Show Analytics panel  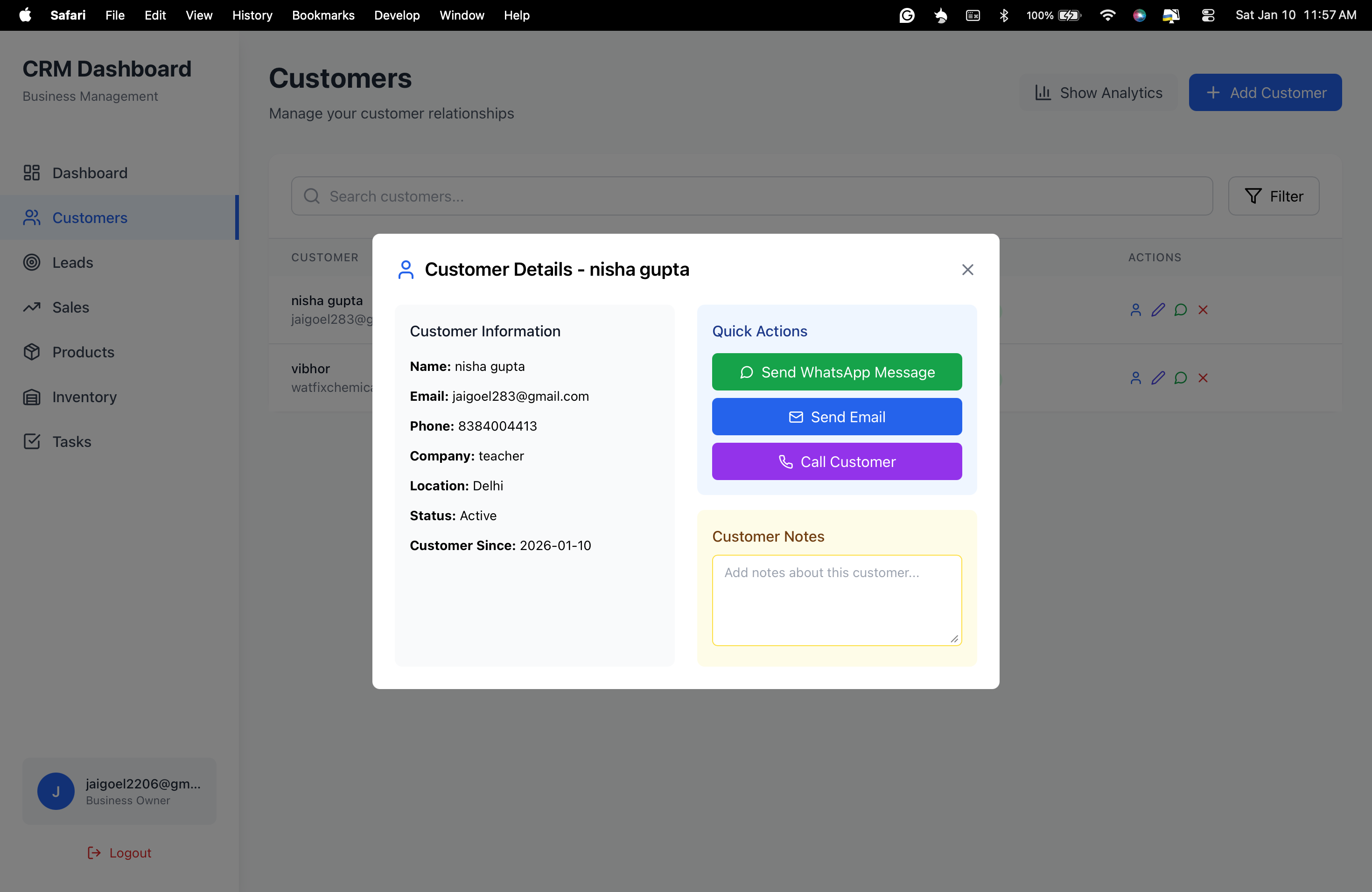[1098, 93]
